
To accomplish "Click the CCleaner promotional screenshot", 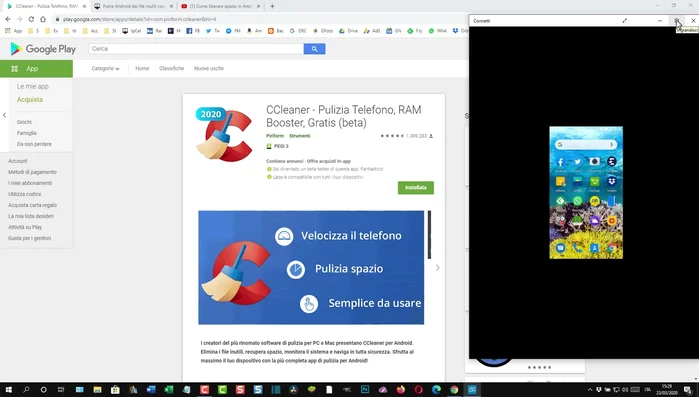I will [311, 267].
